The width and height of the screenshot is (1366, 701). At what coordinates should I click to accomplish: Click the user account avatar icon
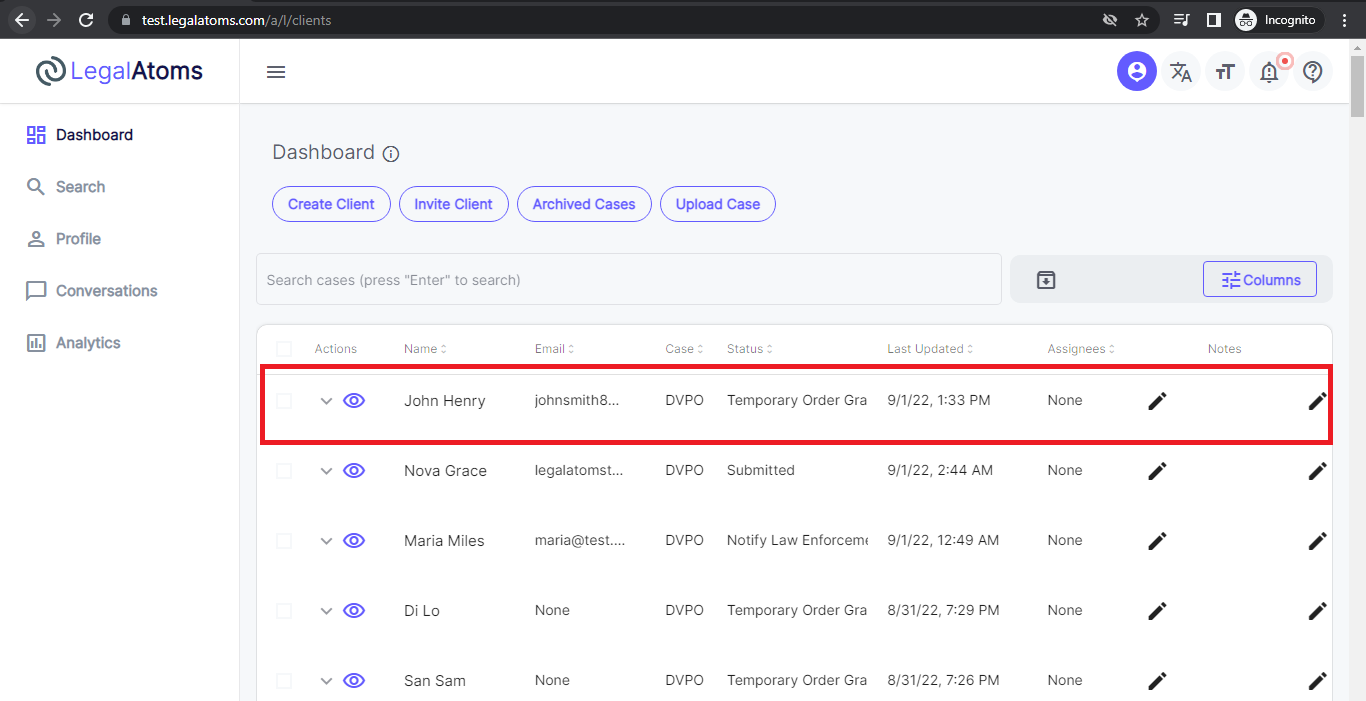click(1136, 72)
